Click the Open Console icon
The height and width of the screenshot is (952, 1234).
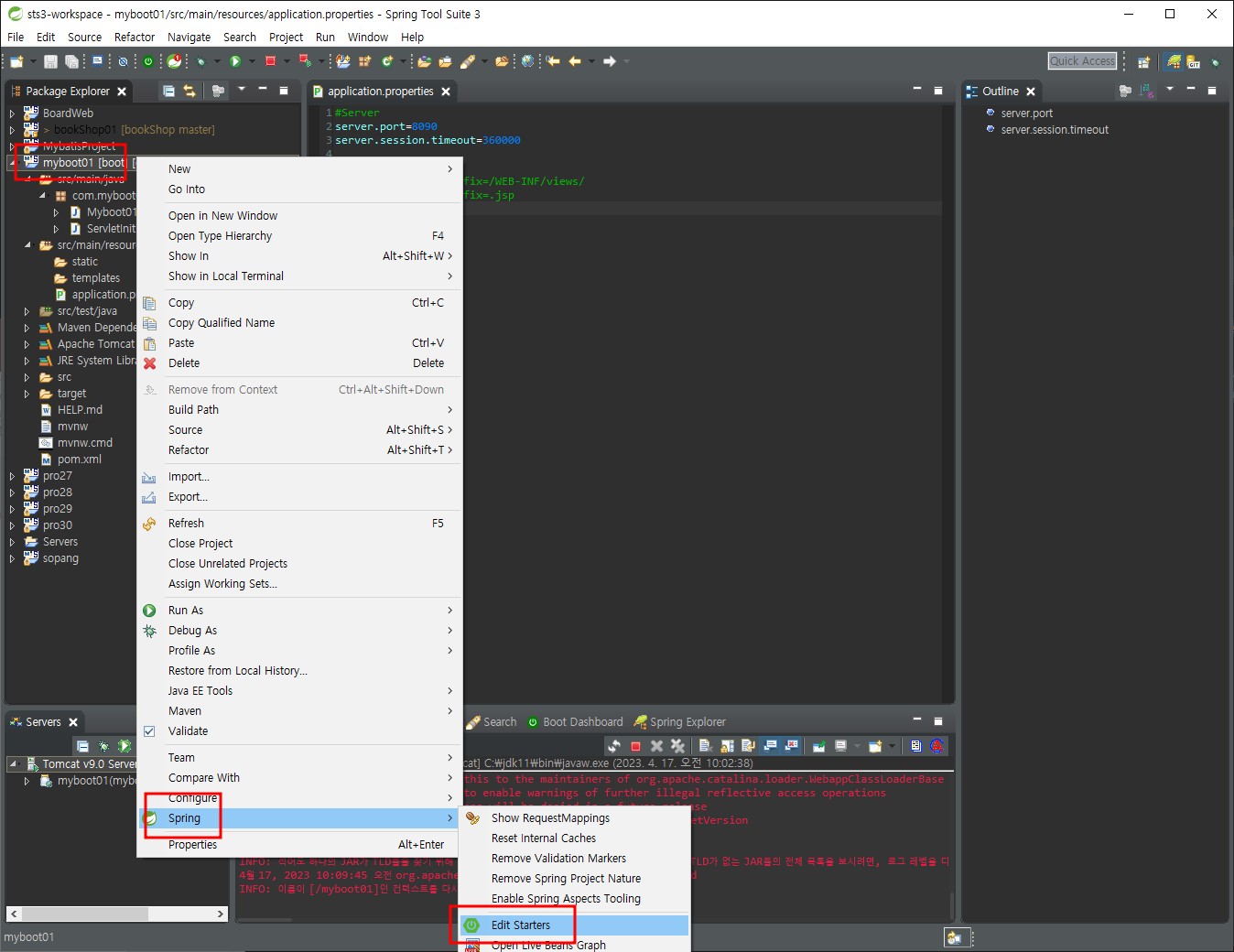click(x=875, y=746)
